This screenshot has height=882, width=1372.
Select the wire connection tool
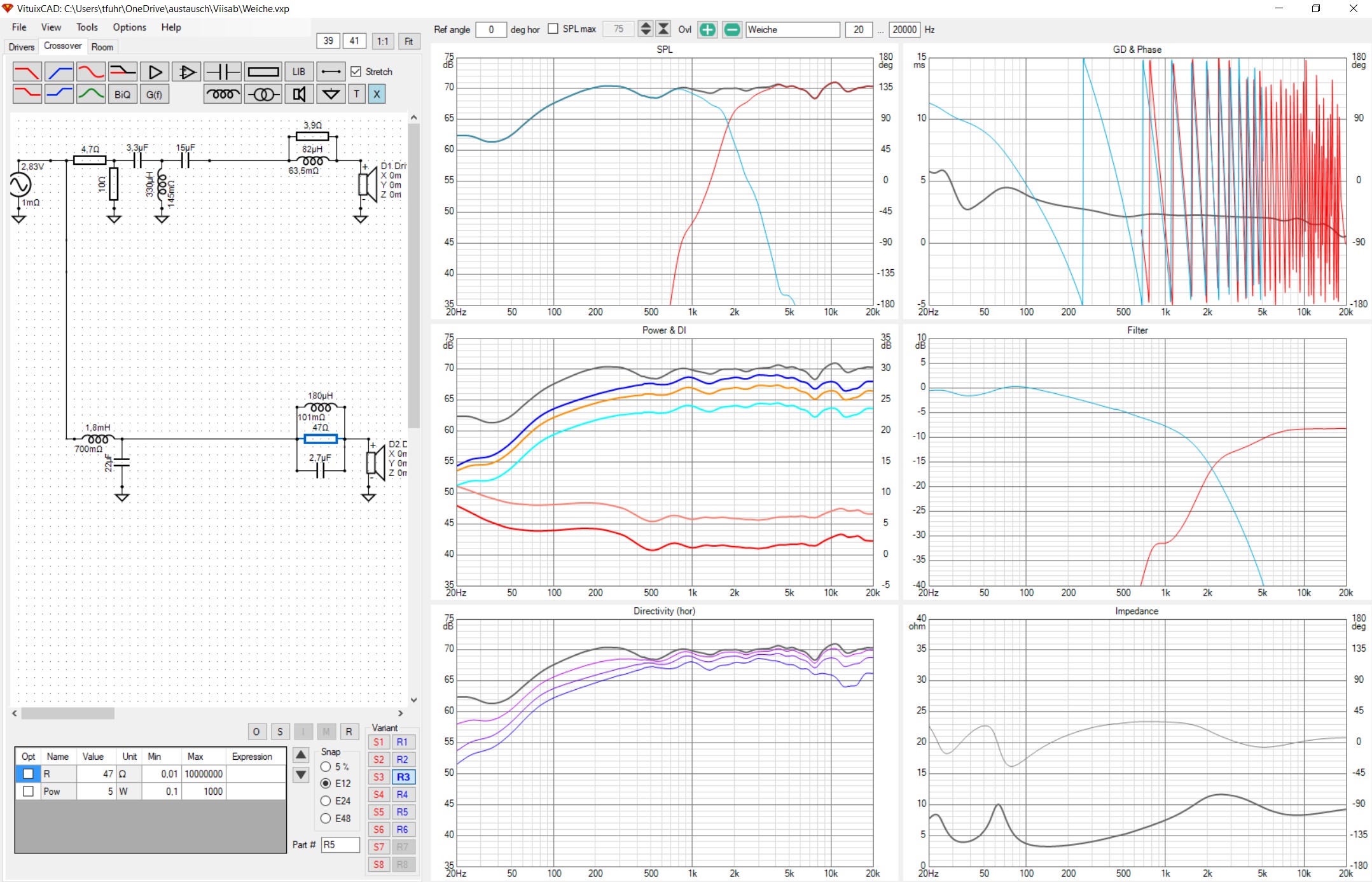coord(331,72)
